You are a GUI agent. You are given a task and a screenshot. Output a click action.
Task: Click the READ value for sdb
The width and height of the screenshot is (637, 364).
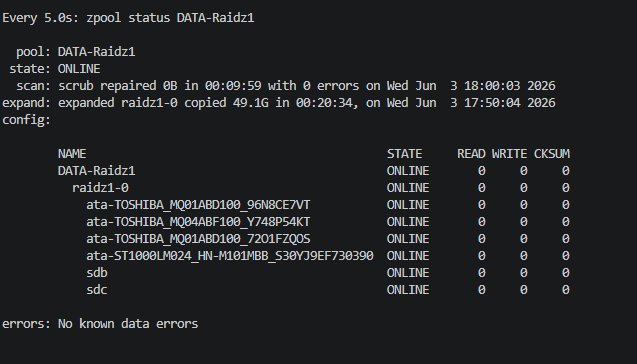(x=481, y=273)
